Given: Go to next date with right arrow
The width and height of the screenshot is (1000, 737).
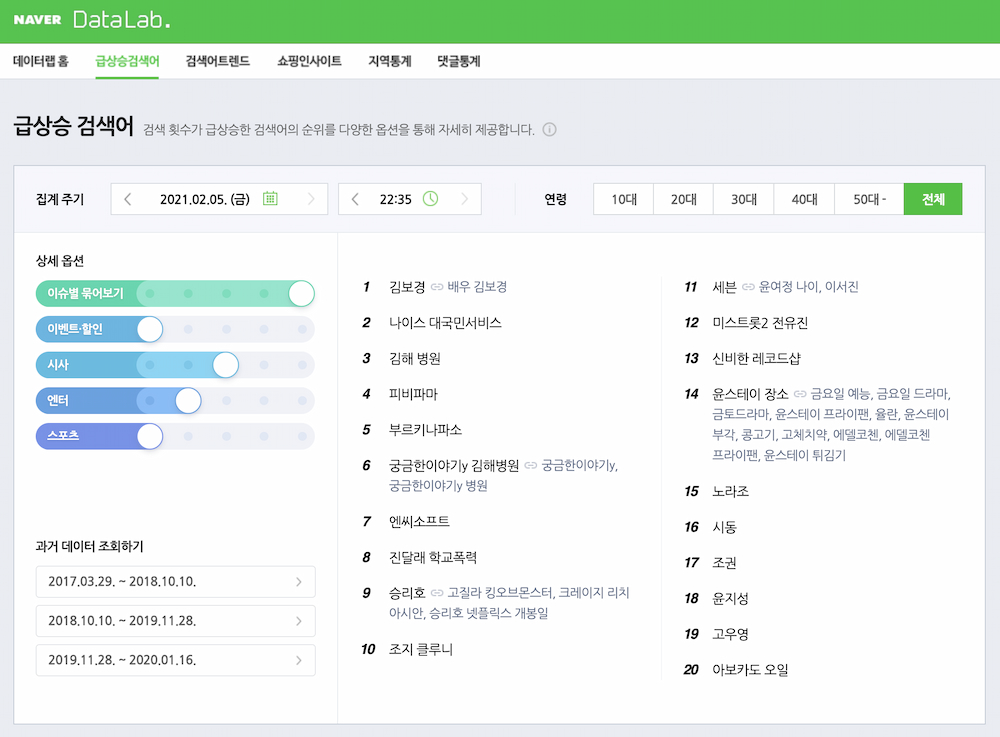Looking at the screenshot, I should coord(311,199).
